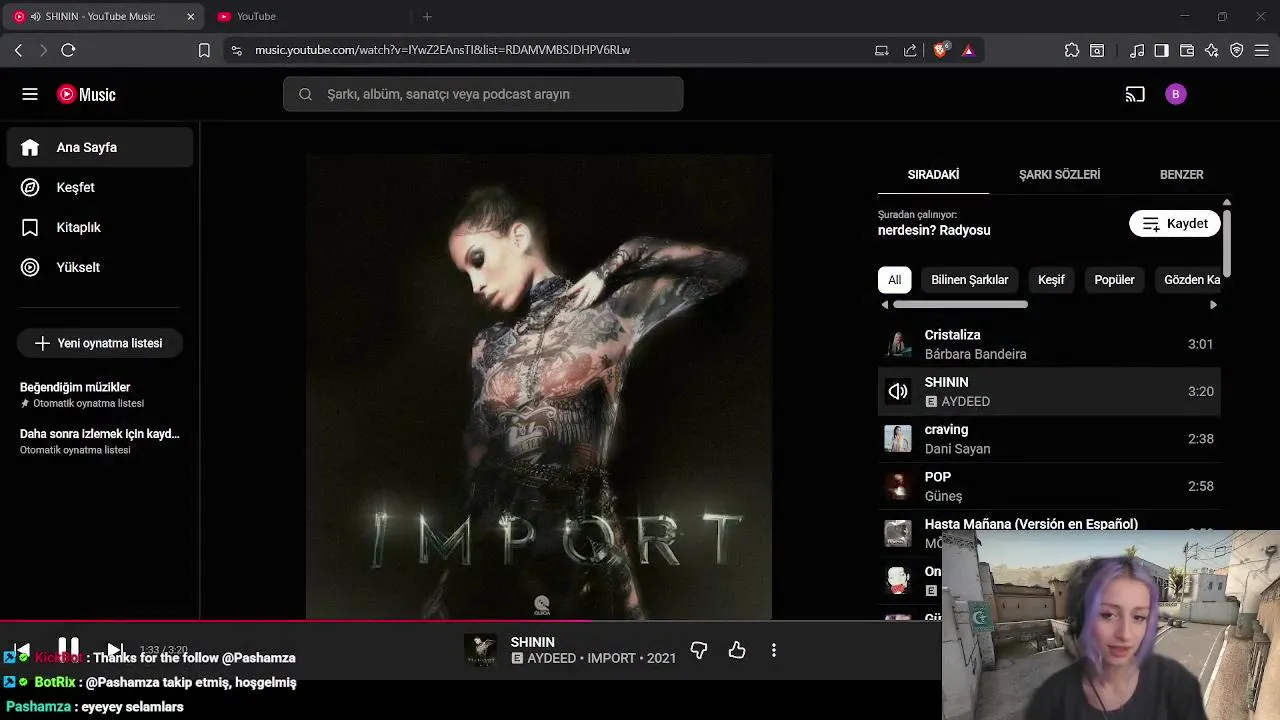Select the Popüler filter chip

[x=1114, y=280]
